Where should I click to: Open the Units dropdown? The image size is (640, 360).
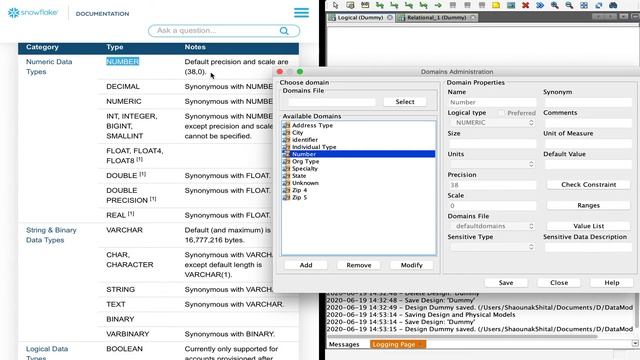[492, 164]
